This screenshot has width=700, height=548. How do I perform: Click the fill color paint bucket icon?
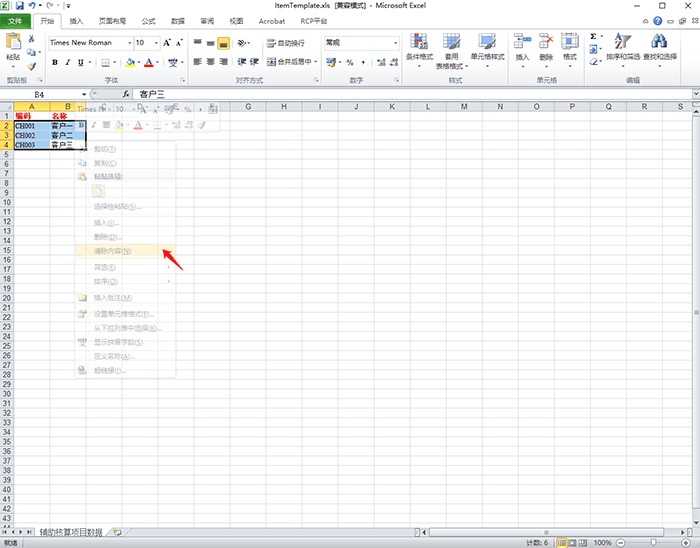130,62
